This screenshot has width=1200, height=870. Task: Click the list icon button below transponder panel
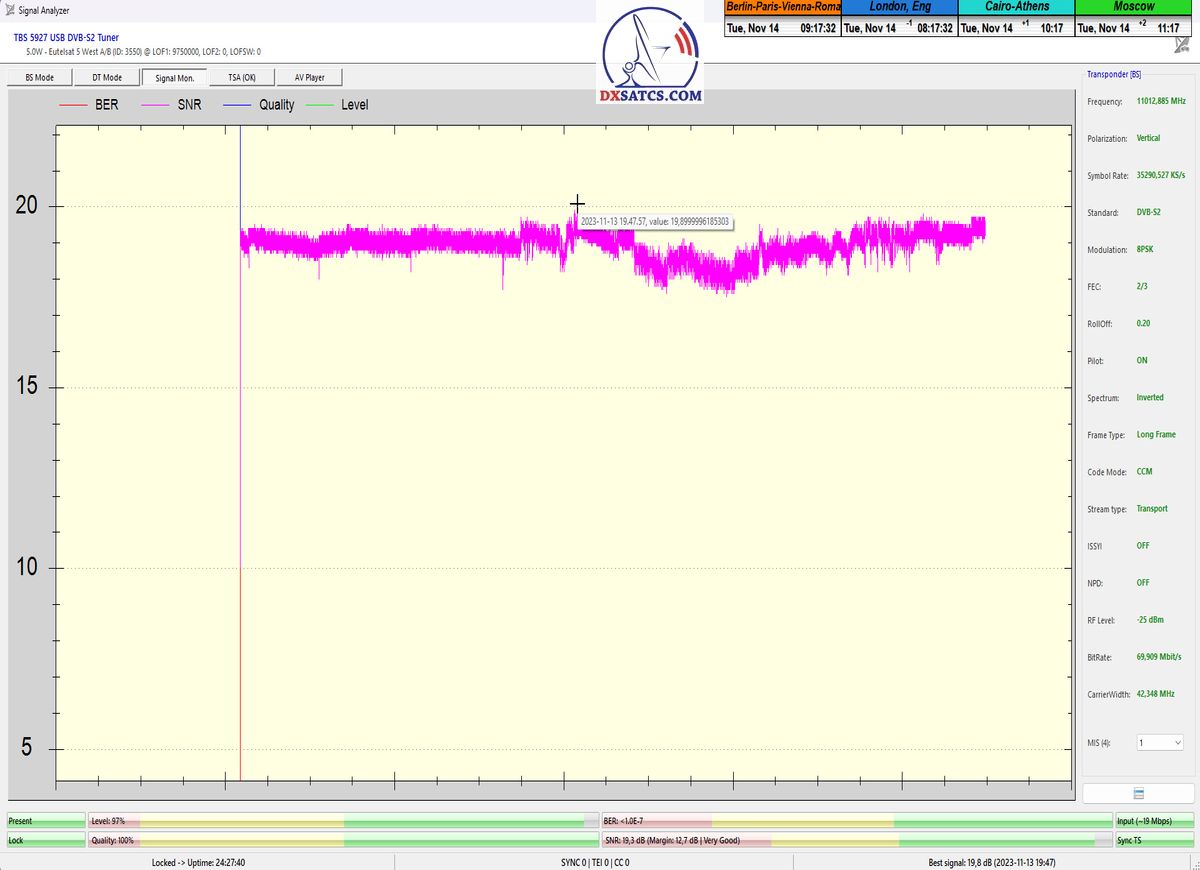pos(1138,793)
